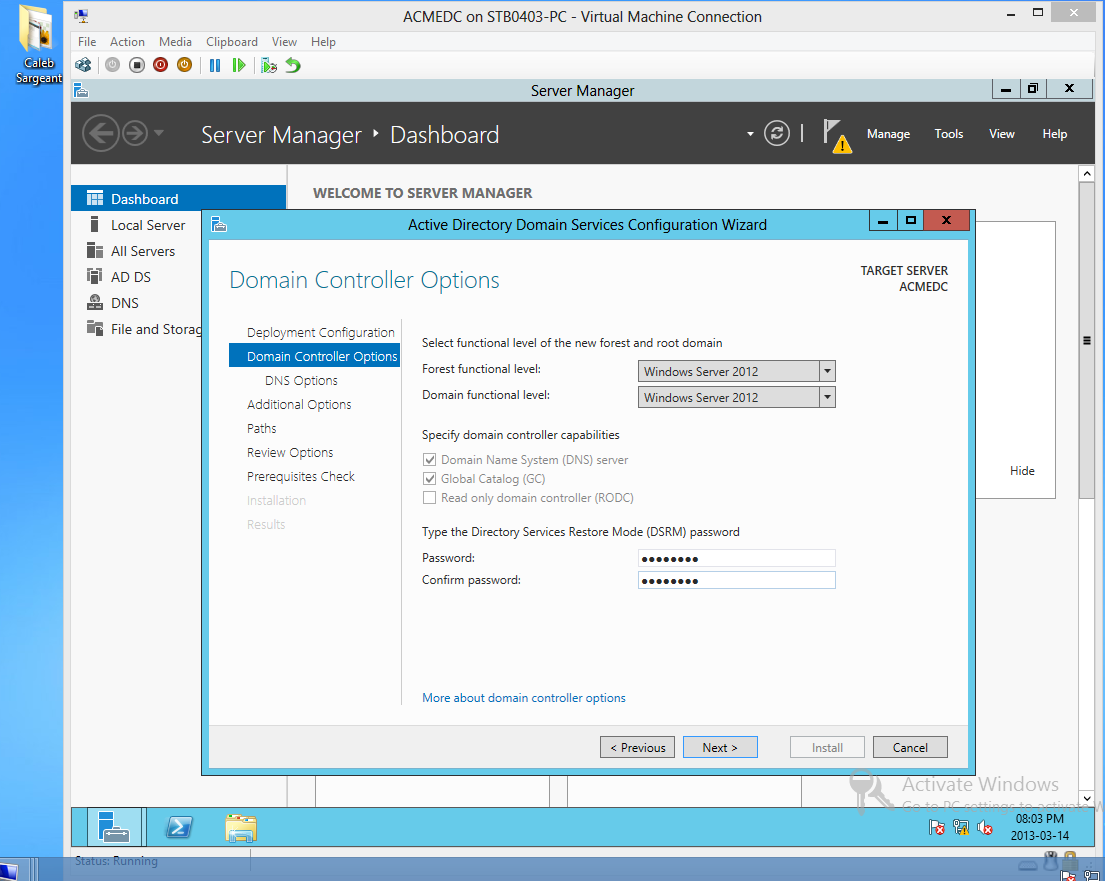
Task: Open More about domain controller options link
Action: pos(524,698)
